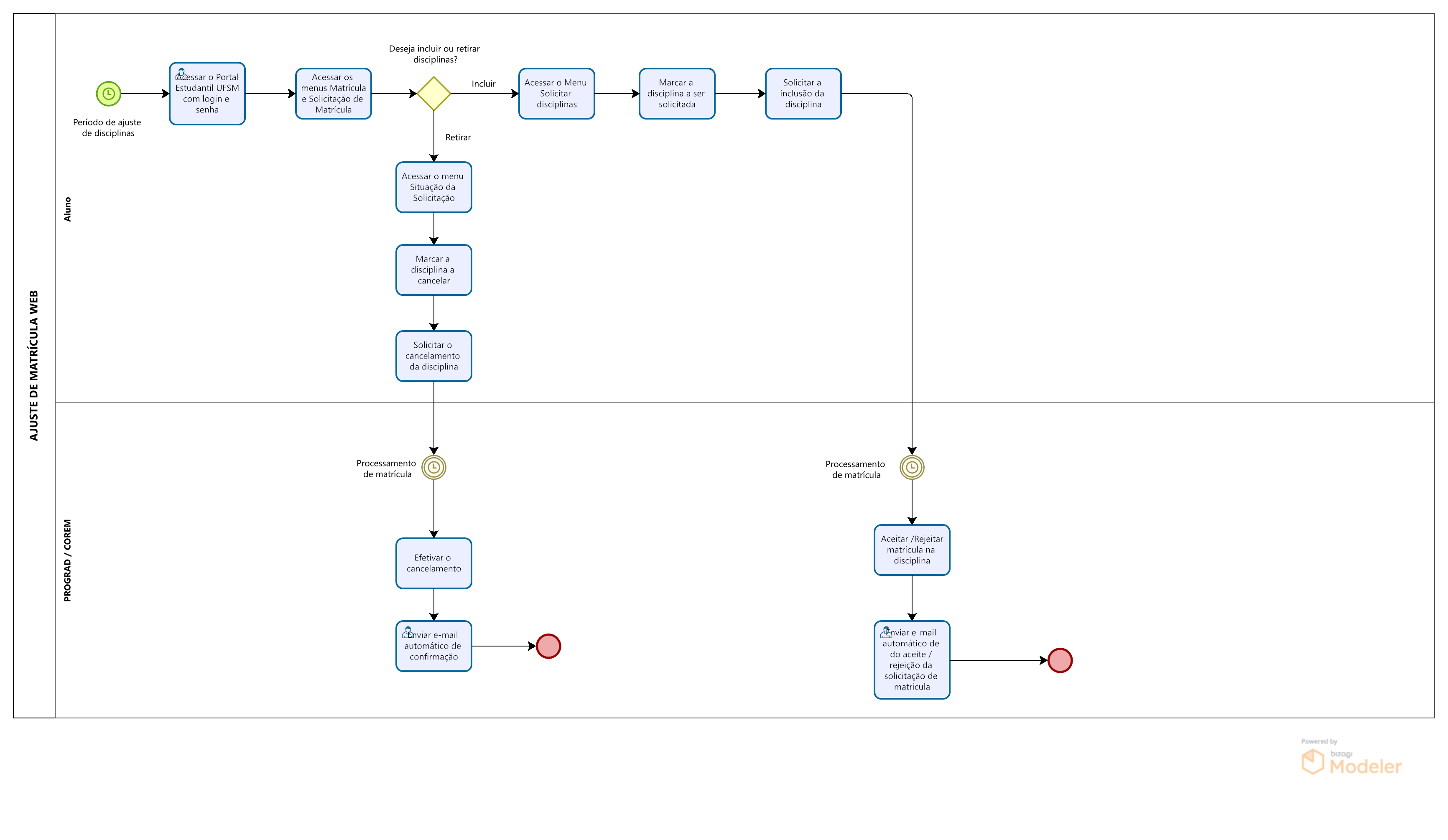Click the green timer start event
Screen dimensions: 1448x840
tap(108, 94)
